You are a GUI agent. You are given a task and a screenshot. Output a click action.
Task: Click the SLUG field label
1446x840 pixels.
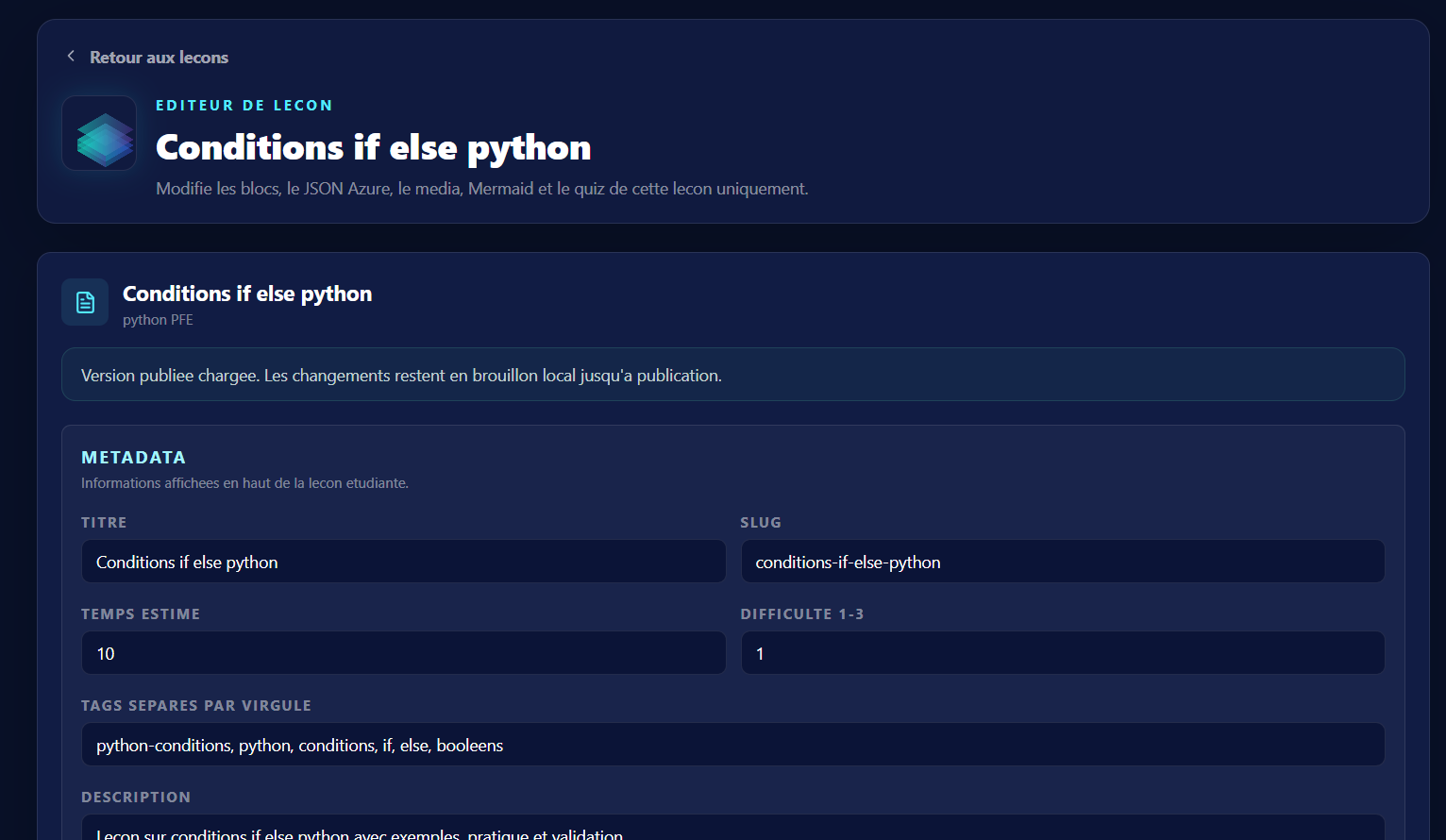pos(761,523)
